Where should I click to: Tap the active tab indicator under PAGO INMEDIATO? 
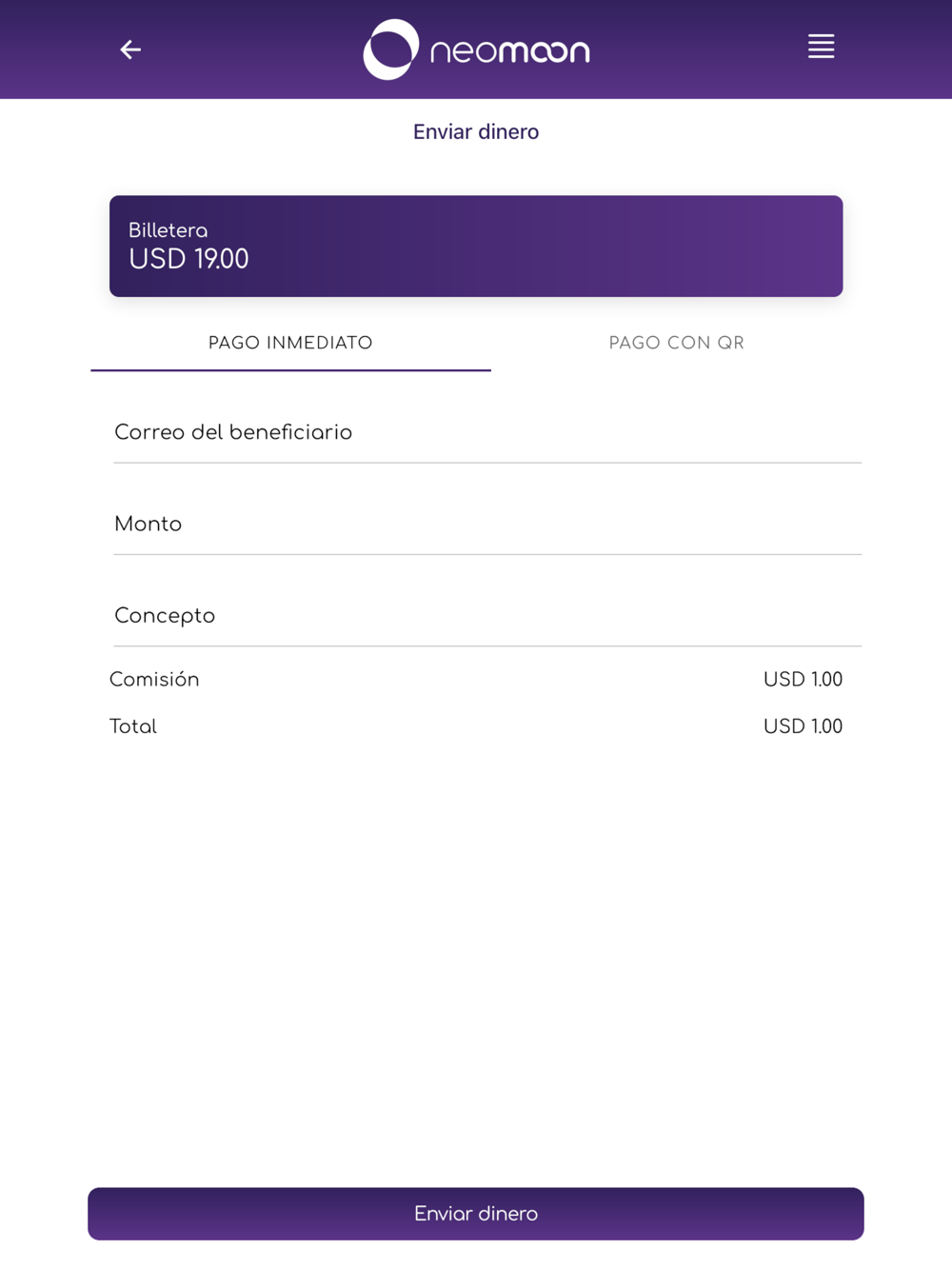(290, 369)
